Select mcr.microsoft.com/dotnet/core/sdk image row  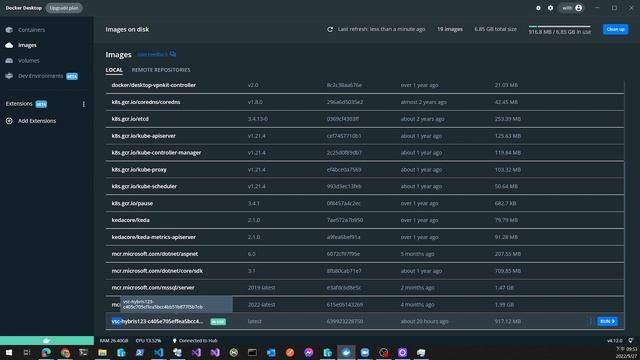(364, 271)
